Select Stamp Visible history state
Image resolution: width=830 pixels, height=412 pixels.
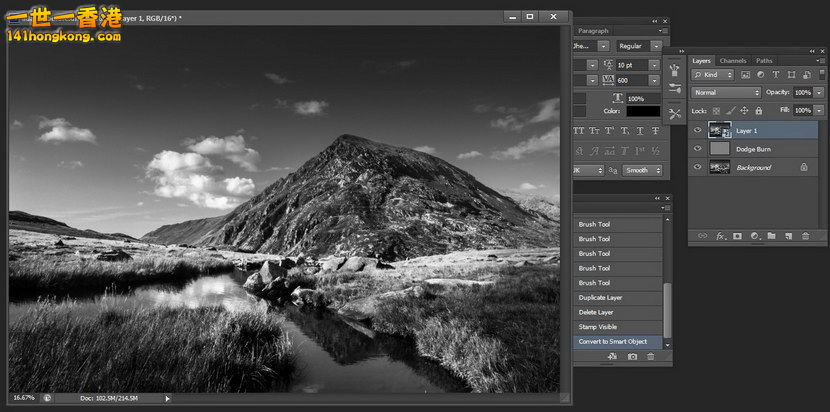618,327
